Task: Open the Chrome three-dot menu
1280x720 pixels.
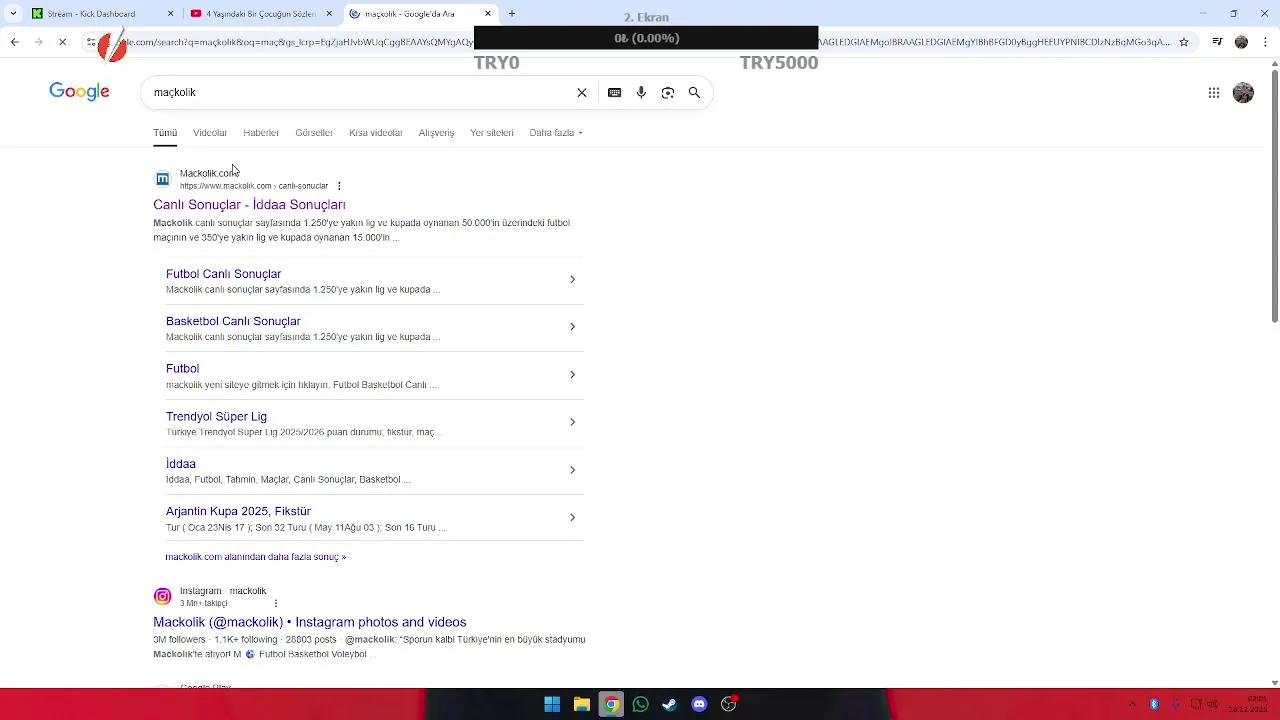Action: point(1264,42)
